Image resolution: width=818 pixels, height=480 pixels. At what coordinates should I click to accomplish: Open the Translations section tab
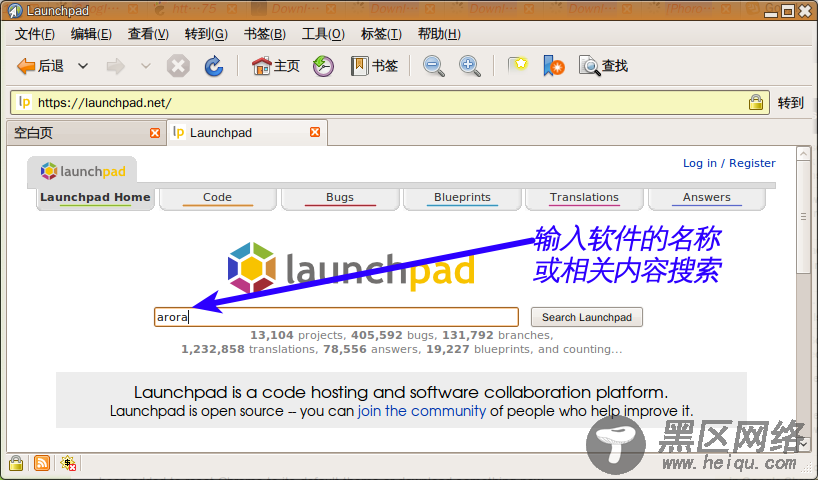[x=584, y=198]
